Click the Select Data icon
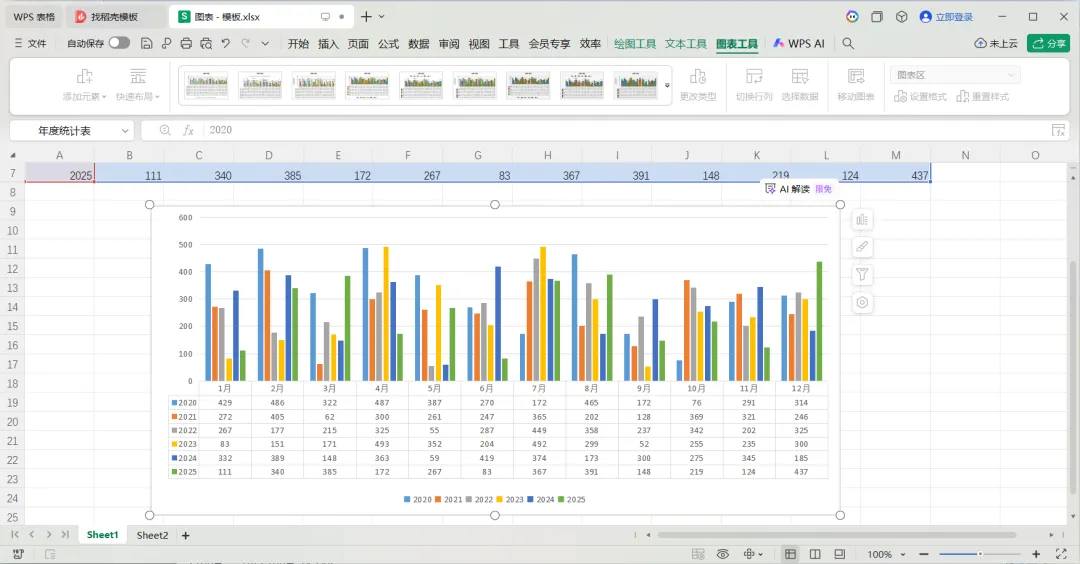Image resolution: width=1080 pixels, height=564 pixels. (800, 85)
